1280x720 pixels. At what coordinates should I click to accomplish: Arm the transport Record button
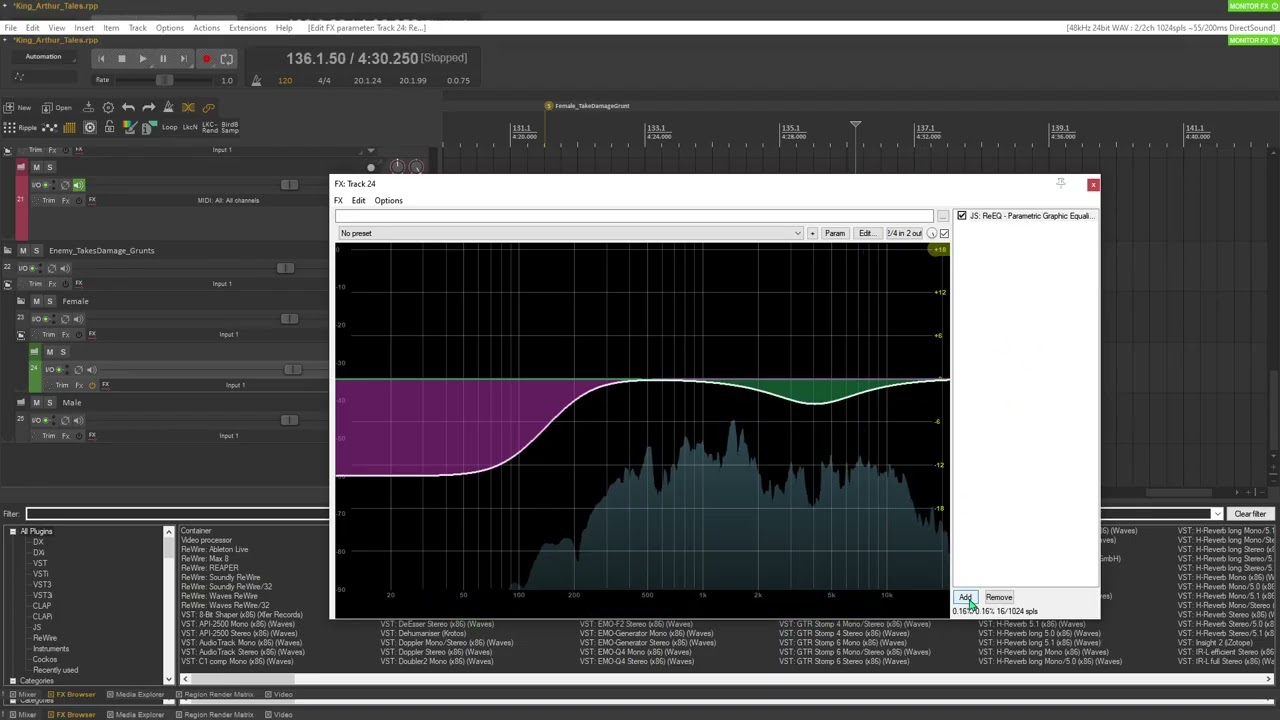tap(206, 59)
